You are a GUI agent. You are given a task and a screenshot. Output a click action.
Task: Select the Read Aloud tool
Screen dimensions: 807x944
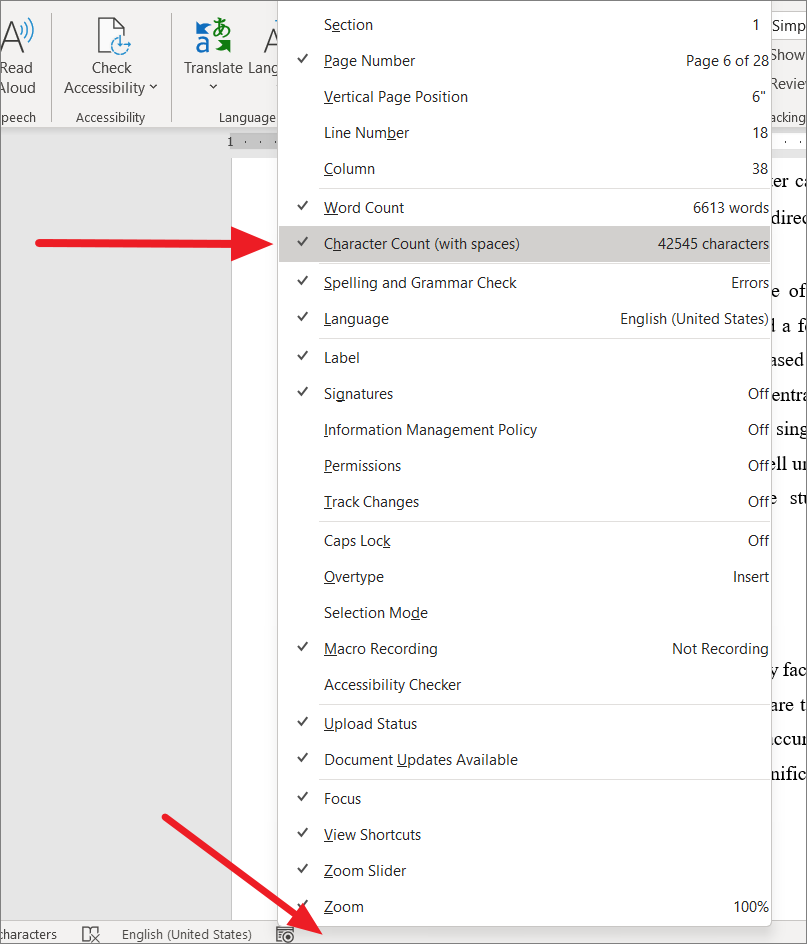pyautogui.click(x=18, y=45)
